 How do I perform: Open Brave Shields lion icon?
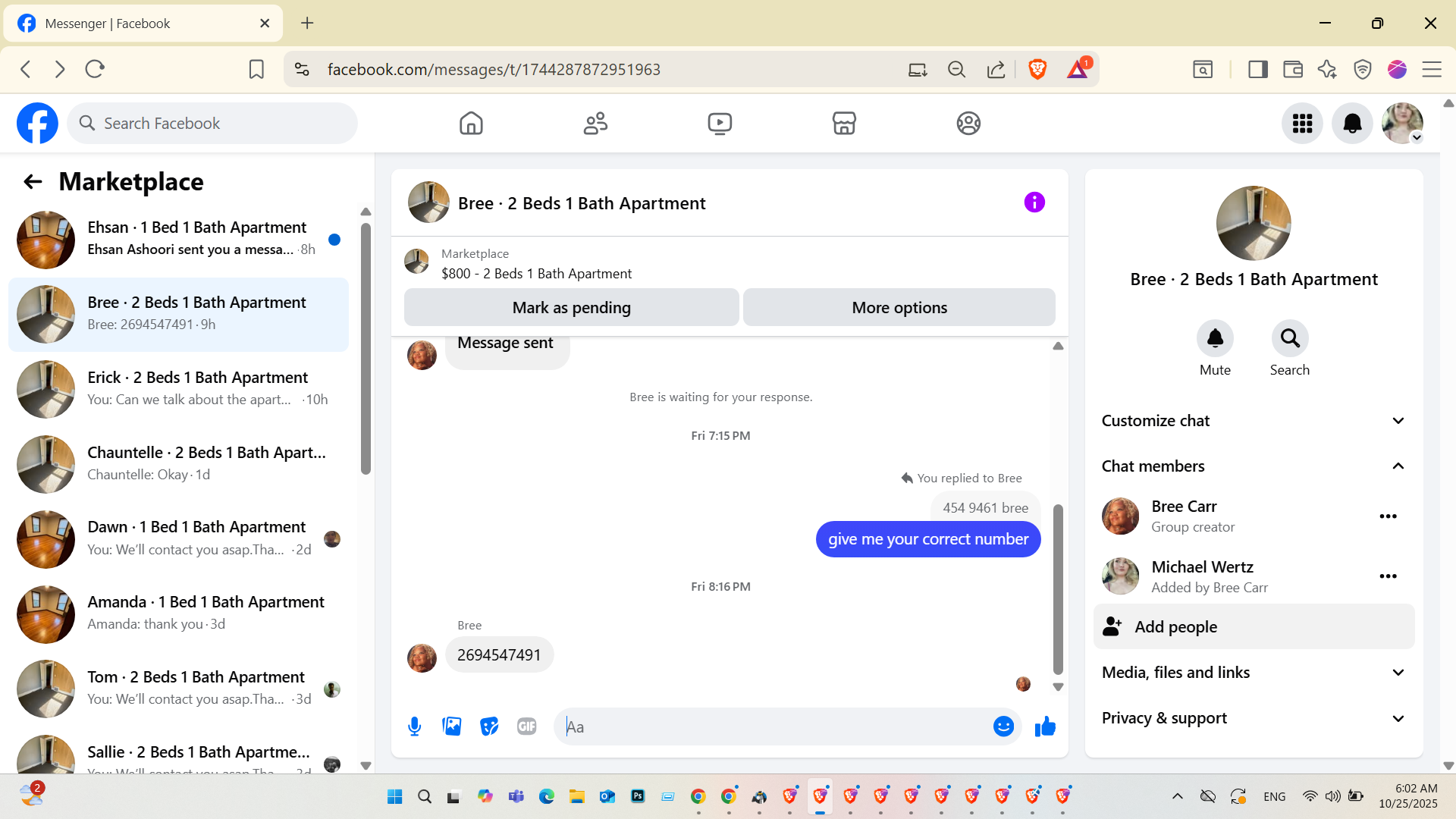coord(1037,70)
